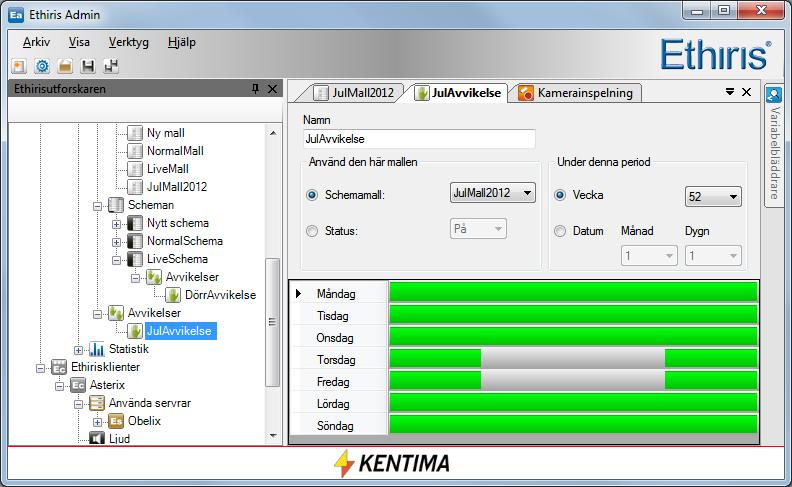Click the grey gap in Torsdag schedule
The height and width of the screenshot is (487, 792).
[x=573, y=358]
